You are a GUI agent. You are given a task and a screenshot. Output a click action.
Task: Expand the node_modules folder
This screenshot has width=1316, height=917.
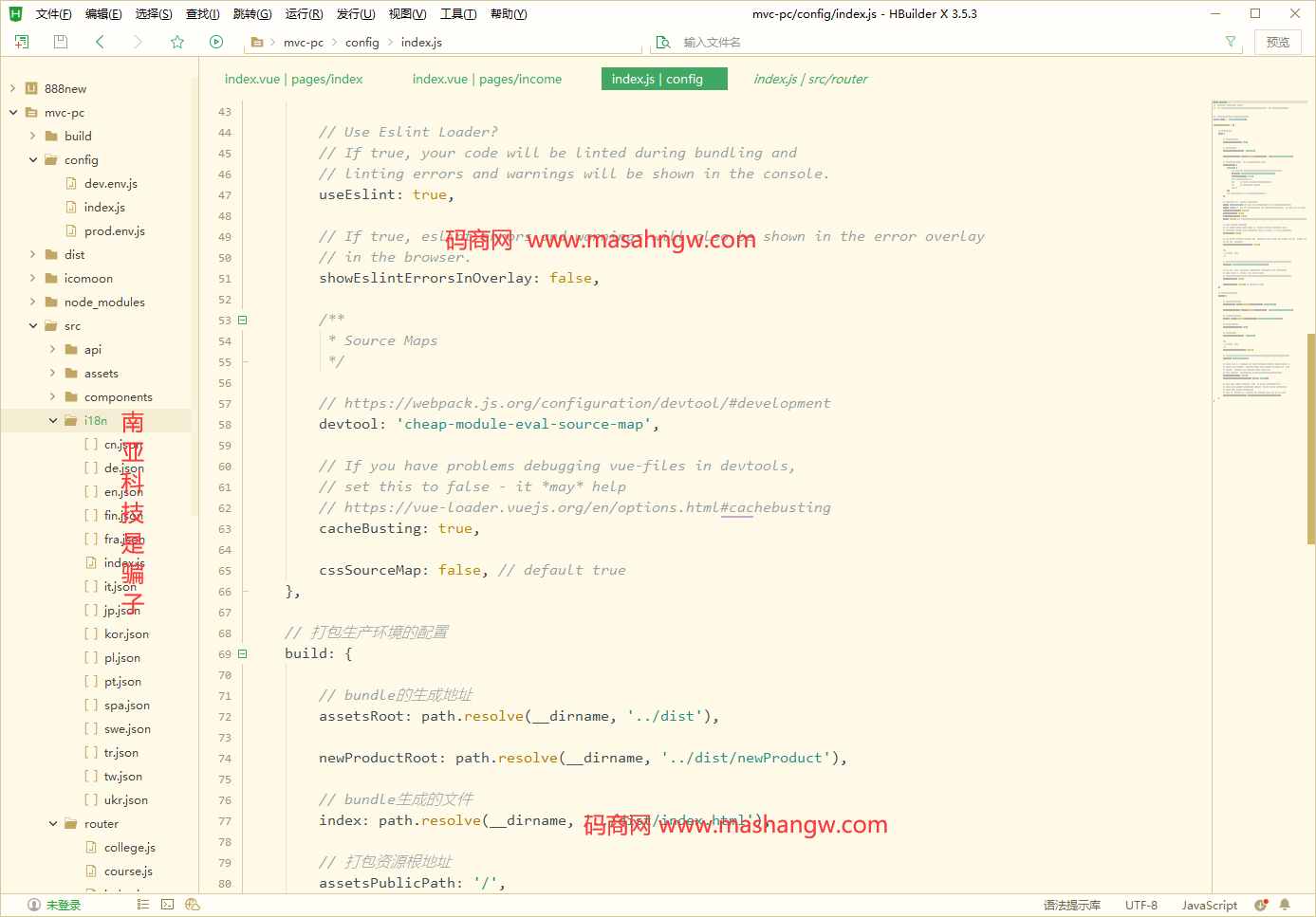click(33, 303)
